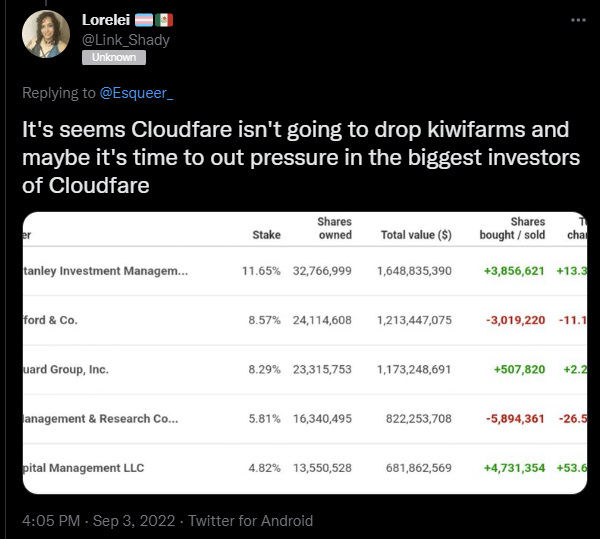
Task: Select the Stanley Investment Management row
Action: click(305, 271)
